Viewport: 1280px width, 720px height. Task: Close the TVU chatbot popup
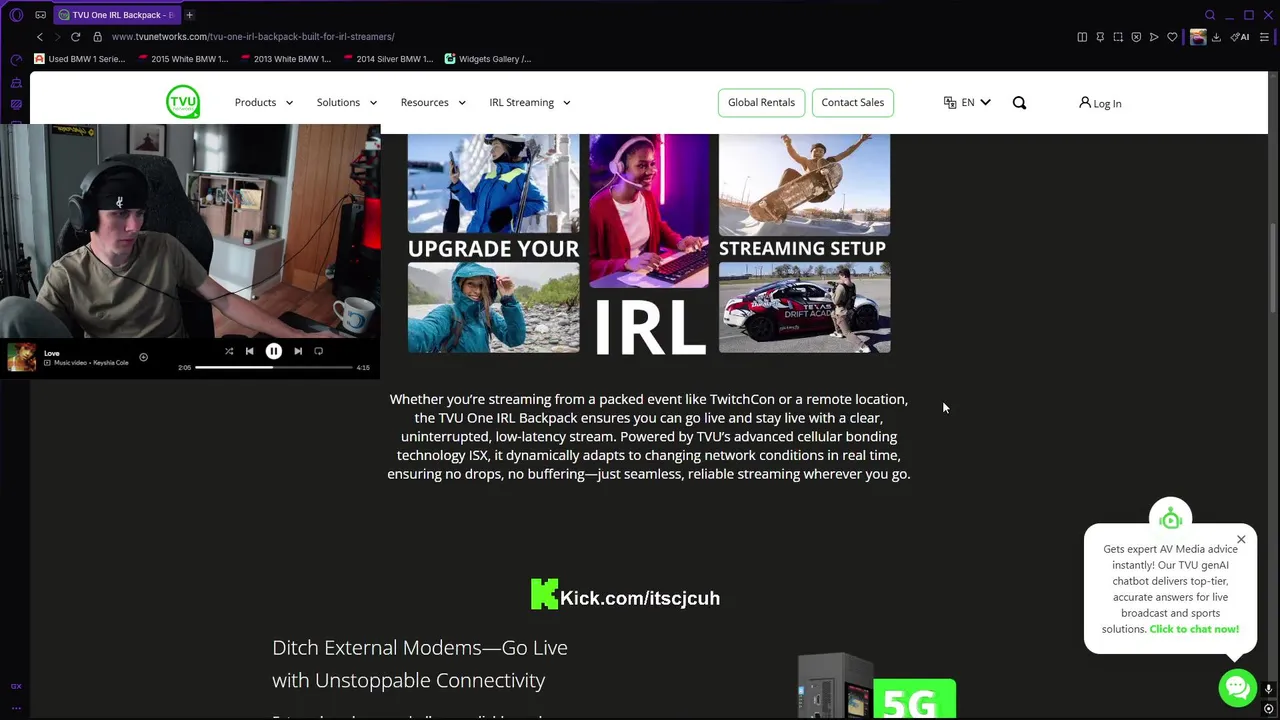point(1241,540)
